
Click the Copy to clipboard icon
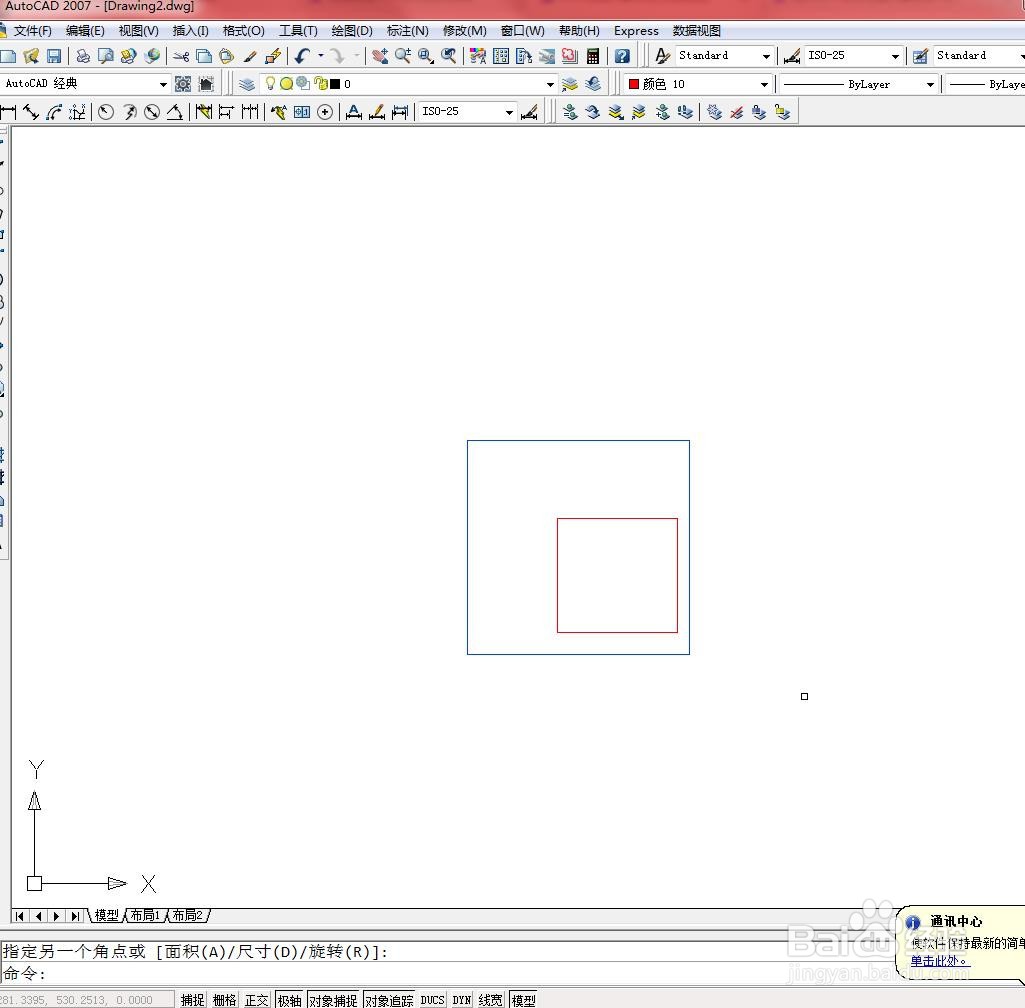tap(204, 56)
